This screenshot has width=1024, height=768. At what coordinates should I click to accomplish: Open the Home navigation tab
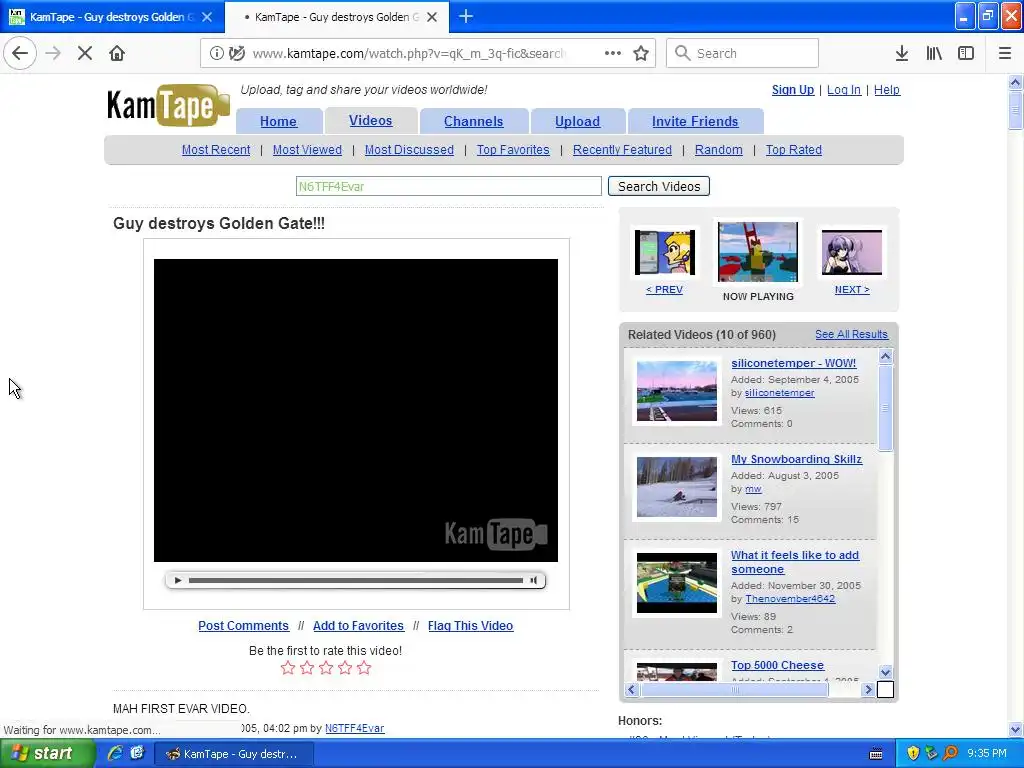pyautogui.click(x=278, y=121)
